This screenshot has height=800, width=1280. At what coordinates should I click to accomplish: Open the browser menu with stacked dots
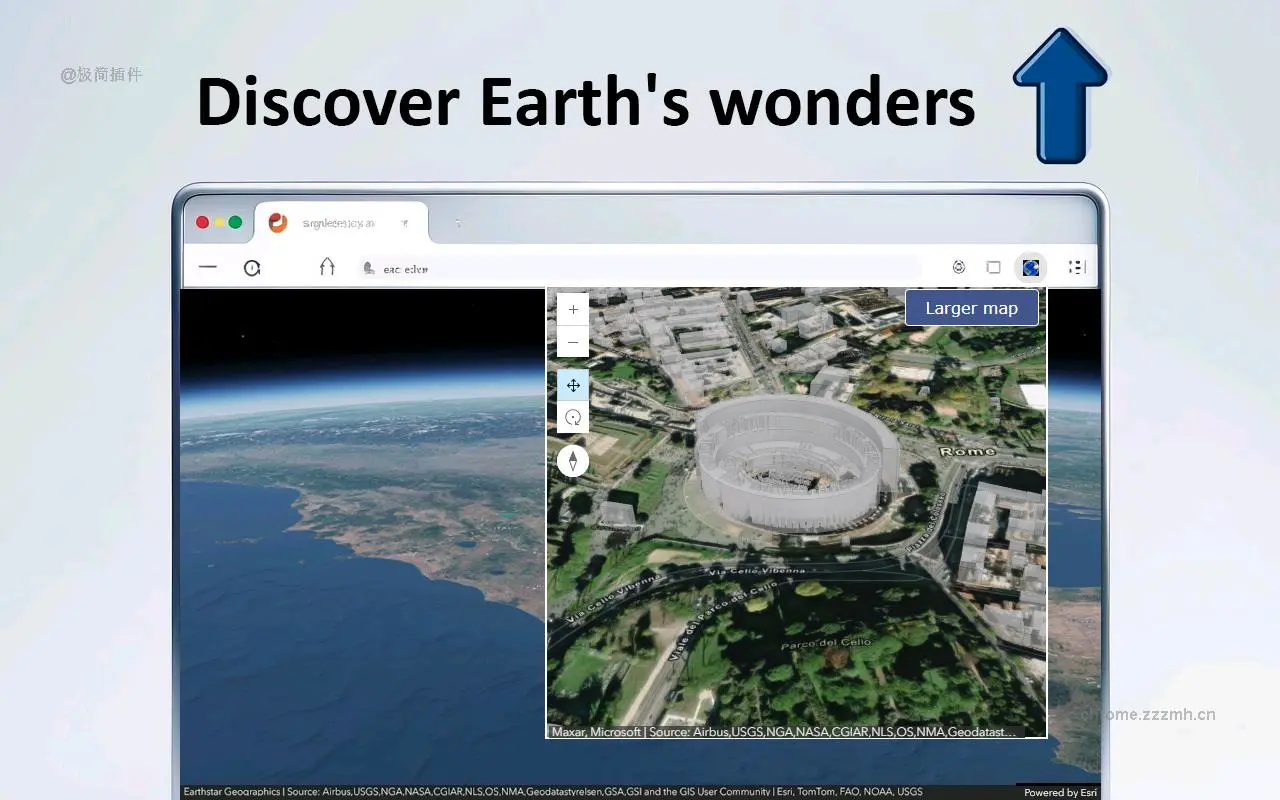[x=1075, y=267]
